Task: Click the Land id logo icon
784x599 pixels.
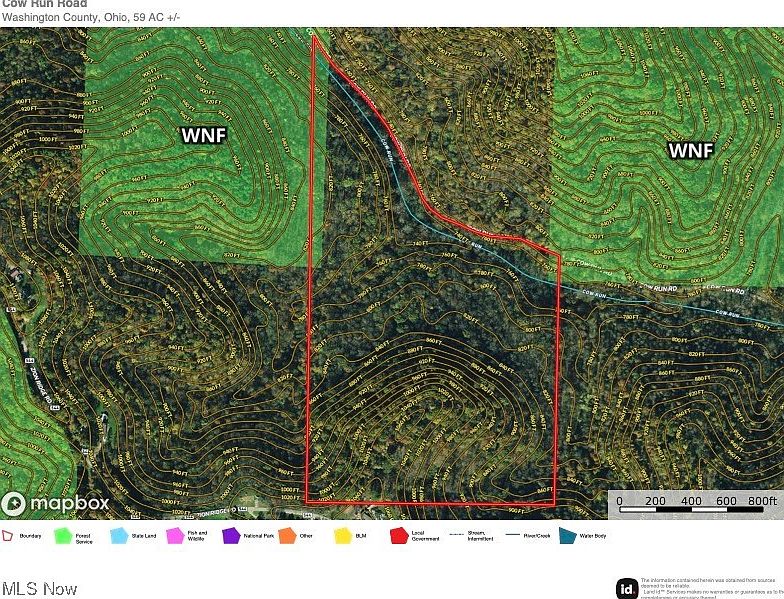Action: point(627,588)
